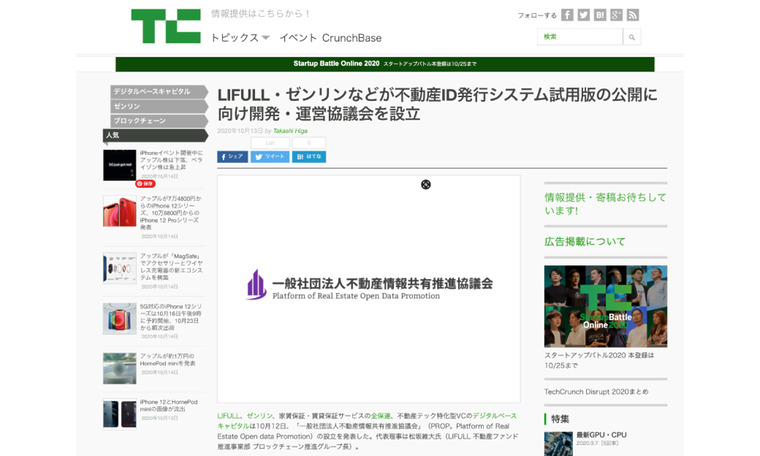Open author link Takashi Higa
Image resolution: width=760 pixels, height=456 pixels.
(x=290, y=130)
